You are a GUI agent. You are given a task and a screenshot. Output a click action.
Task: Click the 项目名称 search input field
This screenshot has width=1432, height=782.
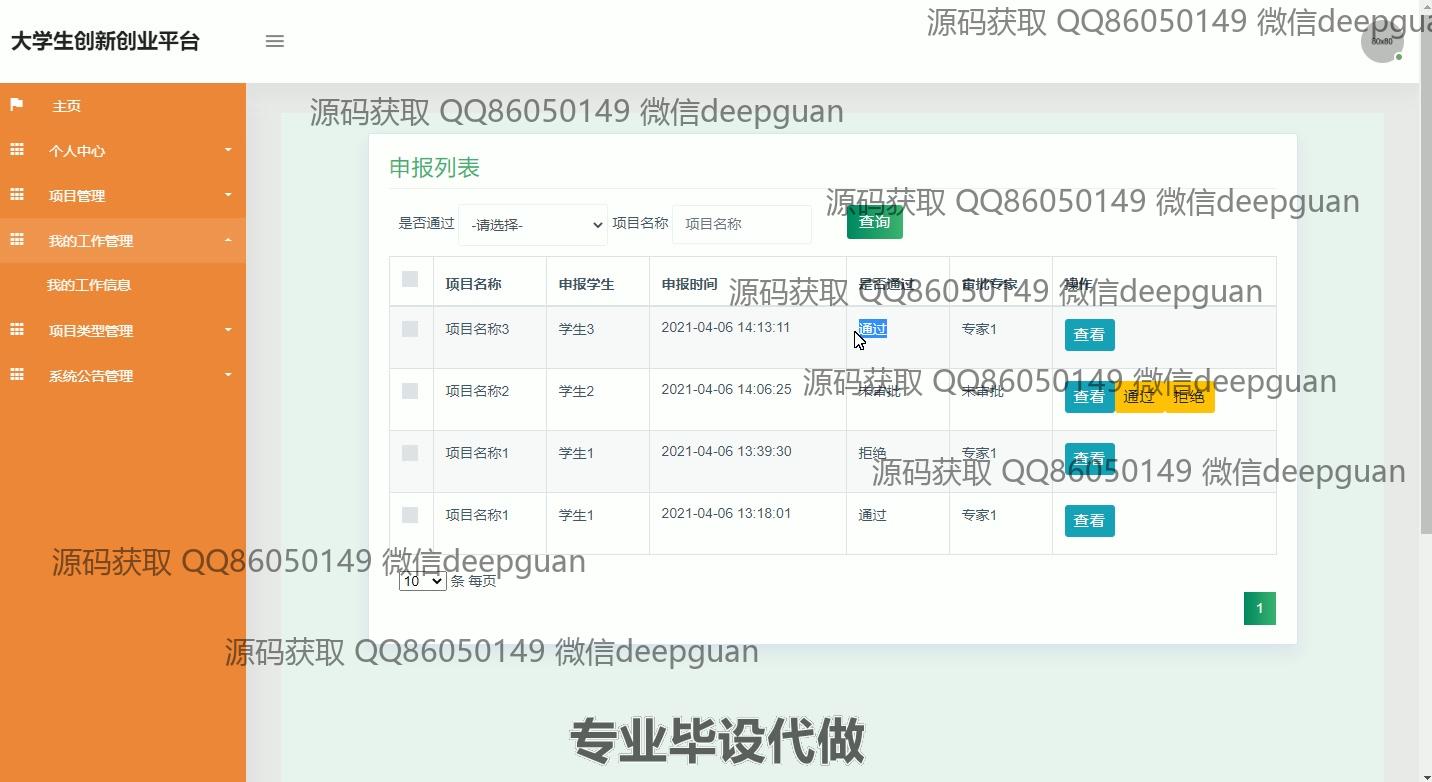coord(741,224)
